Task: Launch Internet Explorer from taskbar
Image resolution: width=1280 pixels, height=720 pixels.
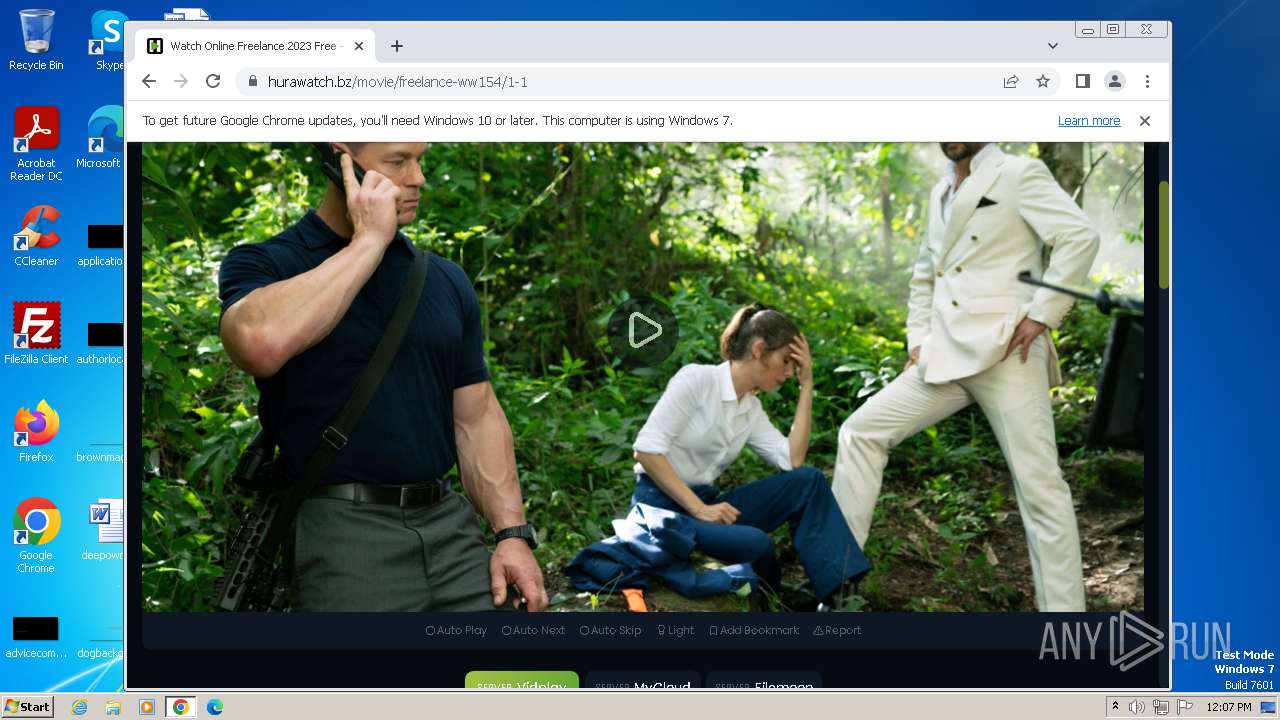Action: (x=80, y=707)
